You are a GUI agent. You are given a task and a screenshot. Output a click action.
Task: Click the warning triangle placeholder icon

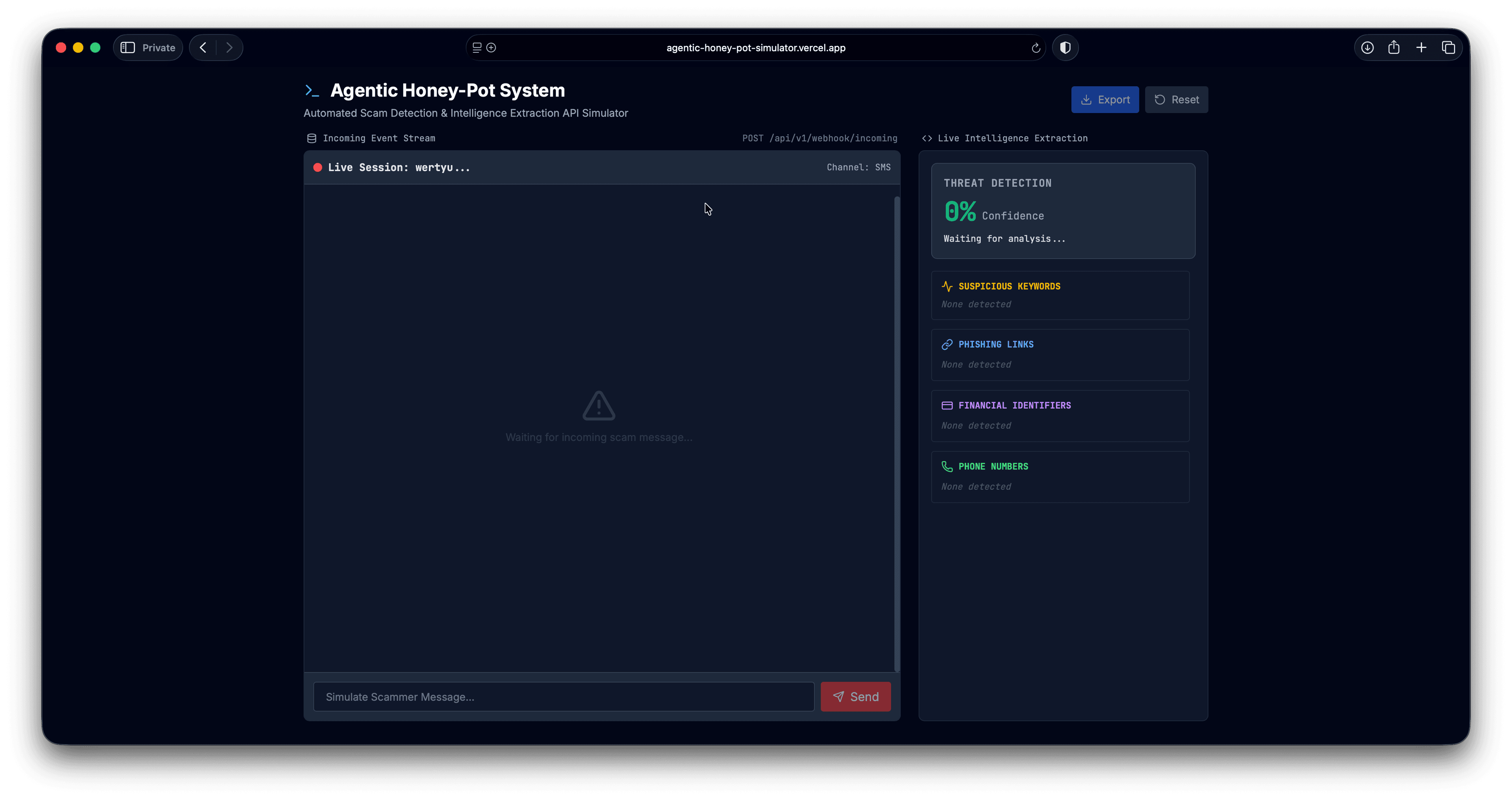(x=598, y=406)
